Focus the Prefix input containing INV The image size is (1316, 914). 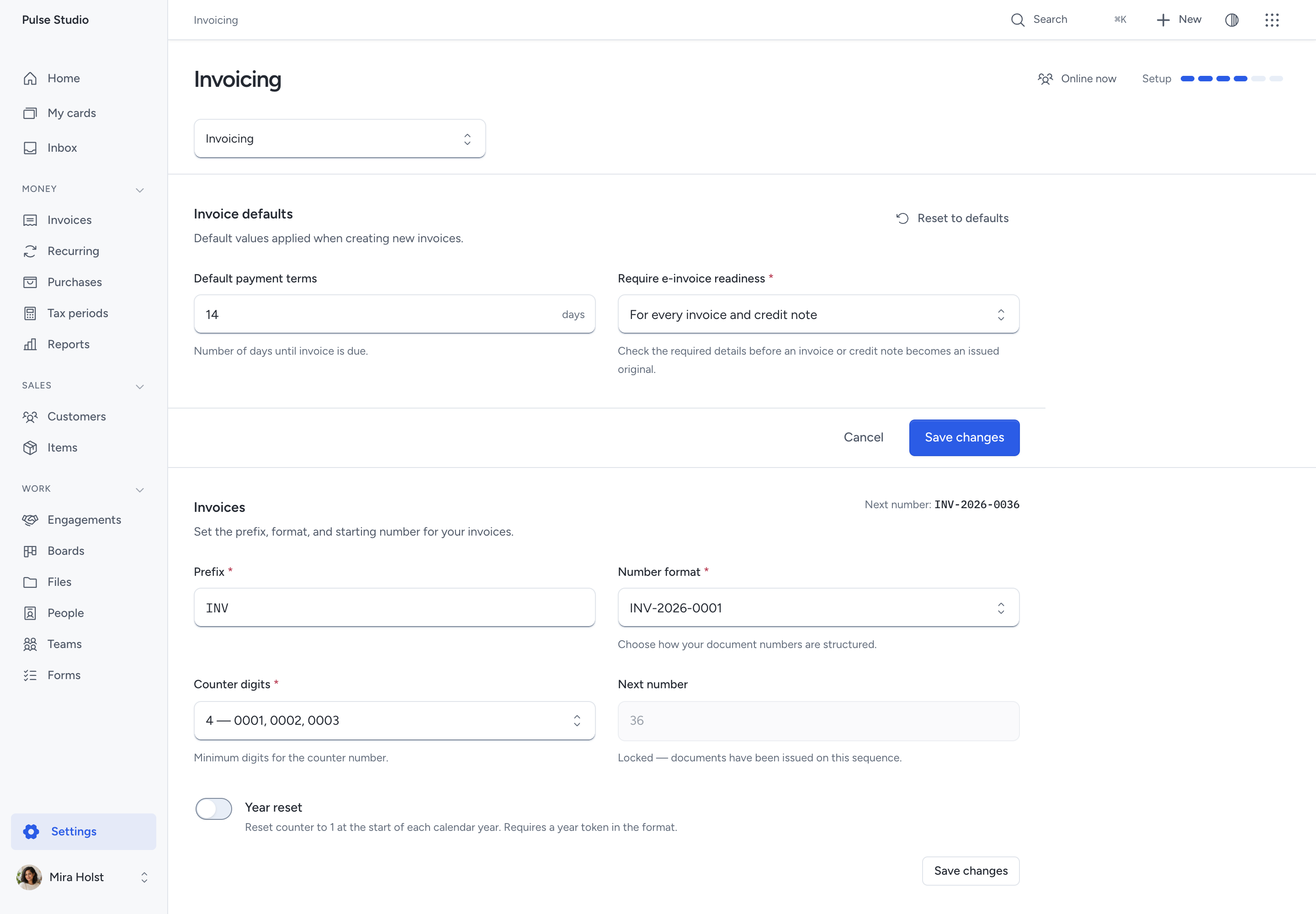(x=394, y=608)
